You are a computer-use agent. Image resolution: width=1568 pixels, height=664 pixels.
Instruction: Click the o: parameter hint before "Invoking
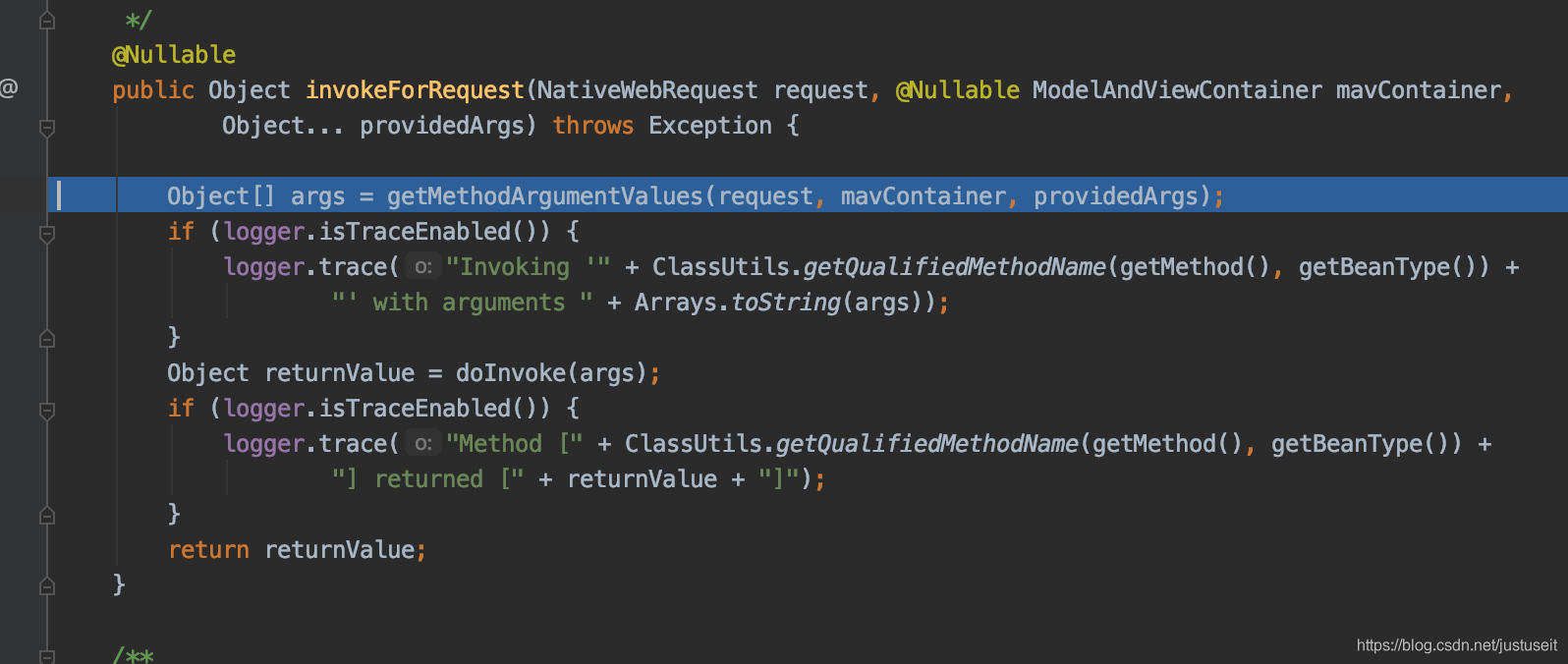click(x=423, y=267)
